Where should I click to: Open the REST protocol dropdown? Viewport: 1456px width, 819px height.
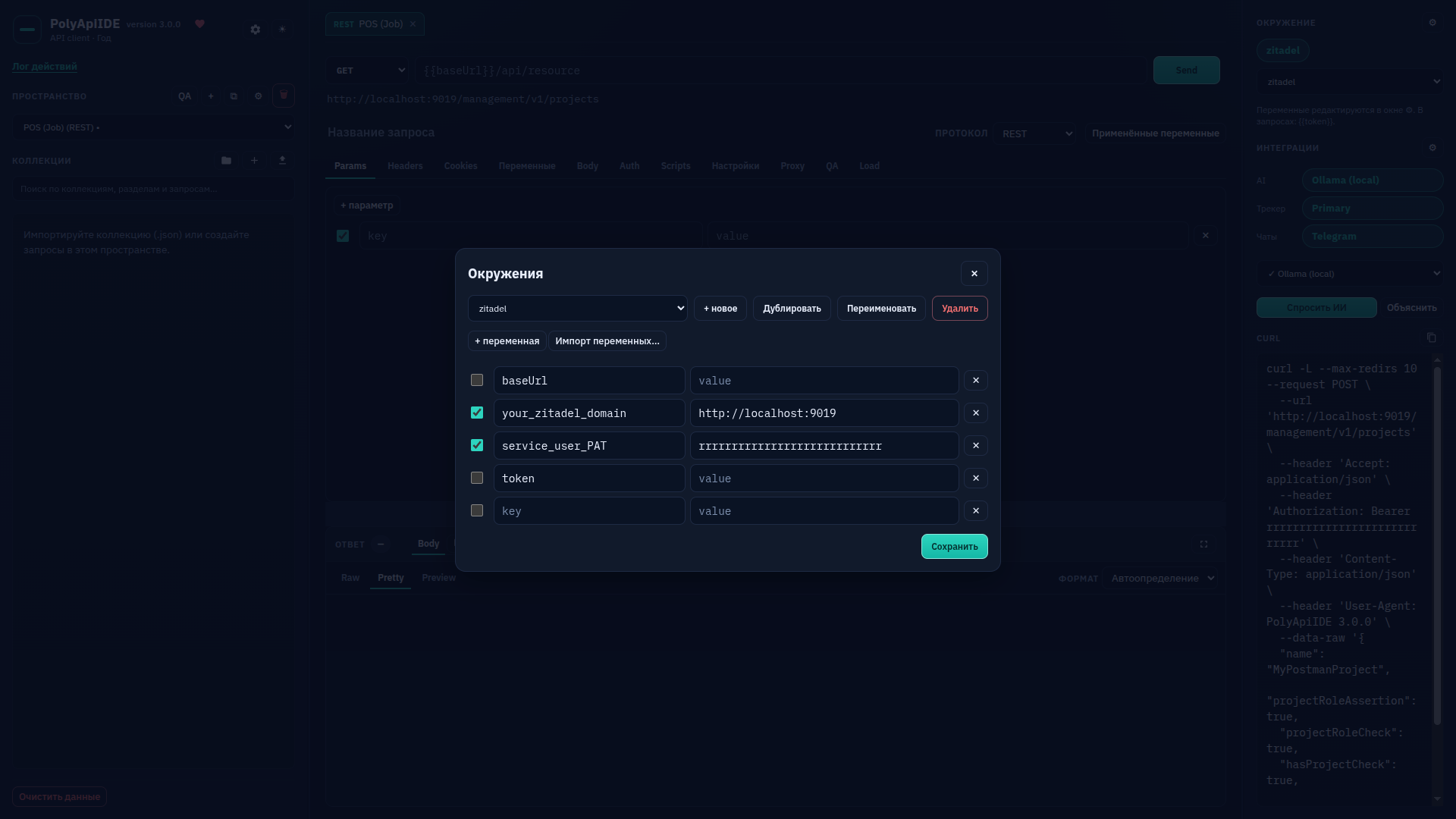(1035, 133)
